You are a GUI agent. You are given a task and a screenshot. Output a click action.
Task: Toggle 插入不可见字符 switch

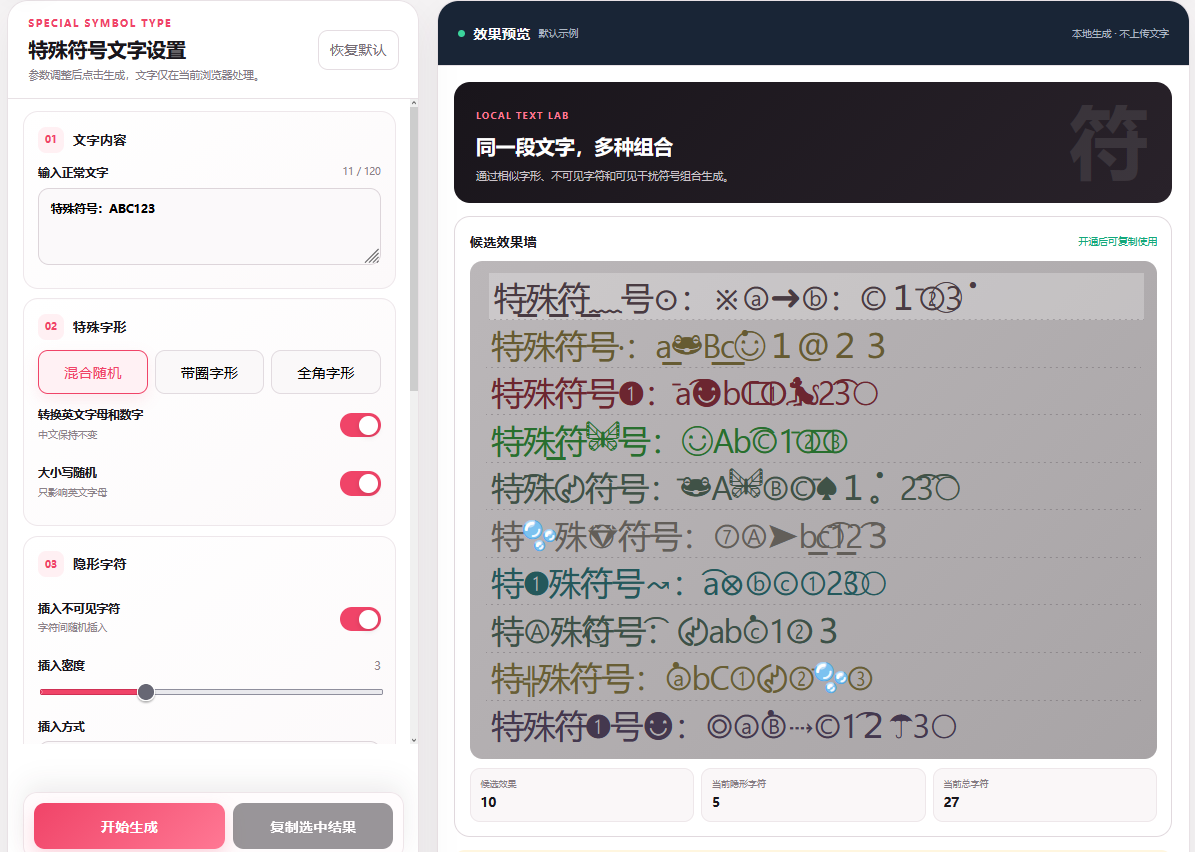pos(360,619)
